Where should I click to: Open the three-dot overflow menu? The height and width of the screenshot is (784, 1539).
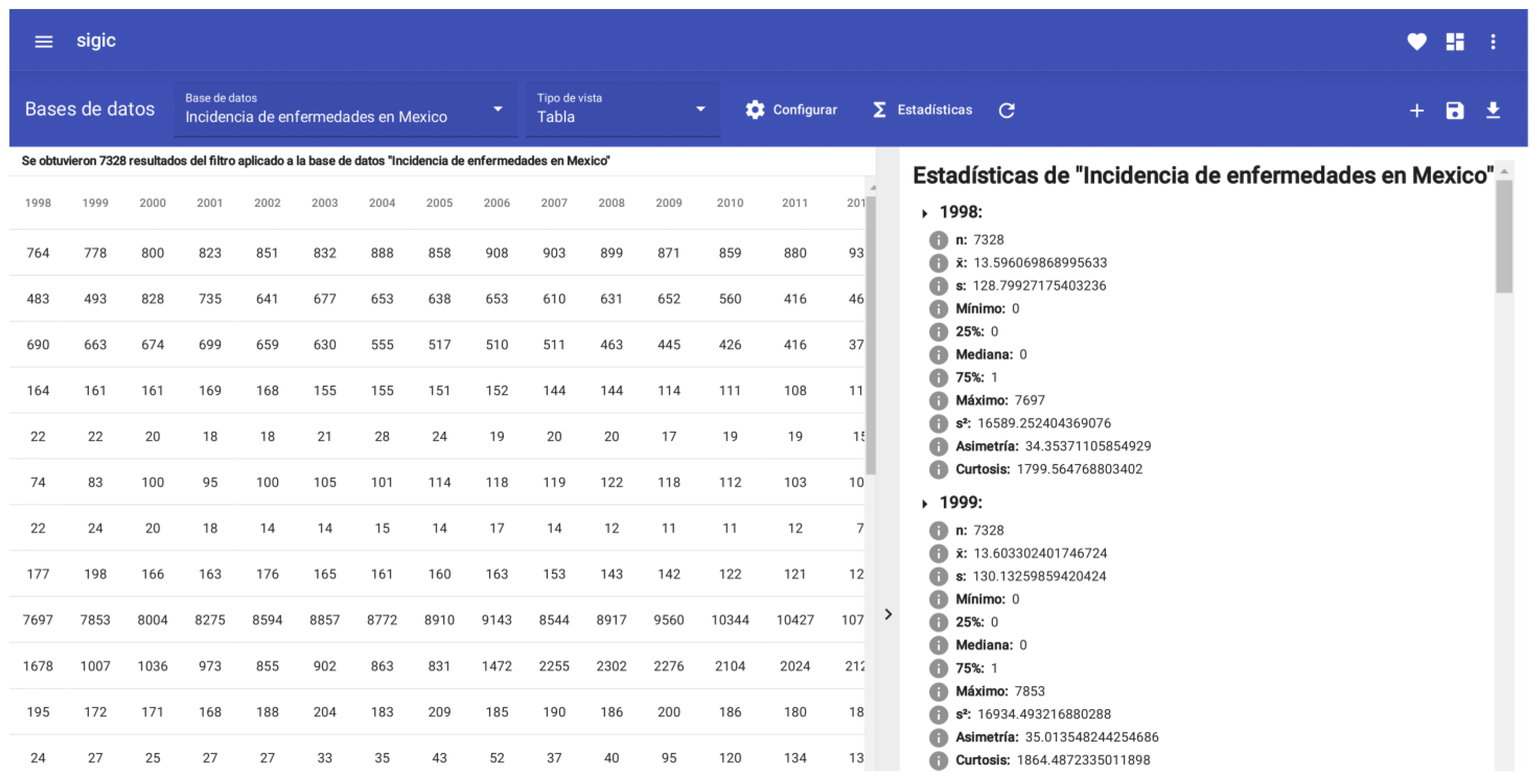[x=1493, y=41]
